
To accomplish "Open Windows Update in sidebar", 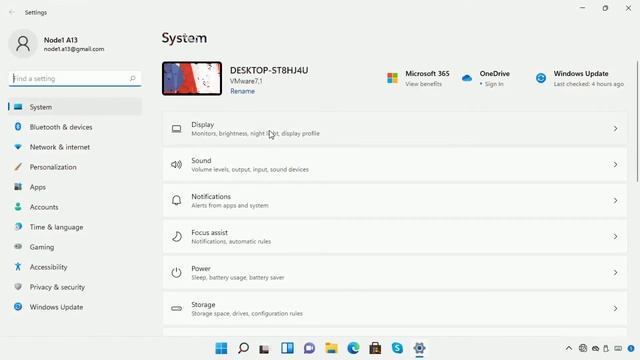I will click(x=75, y=307).
